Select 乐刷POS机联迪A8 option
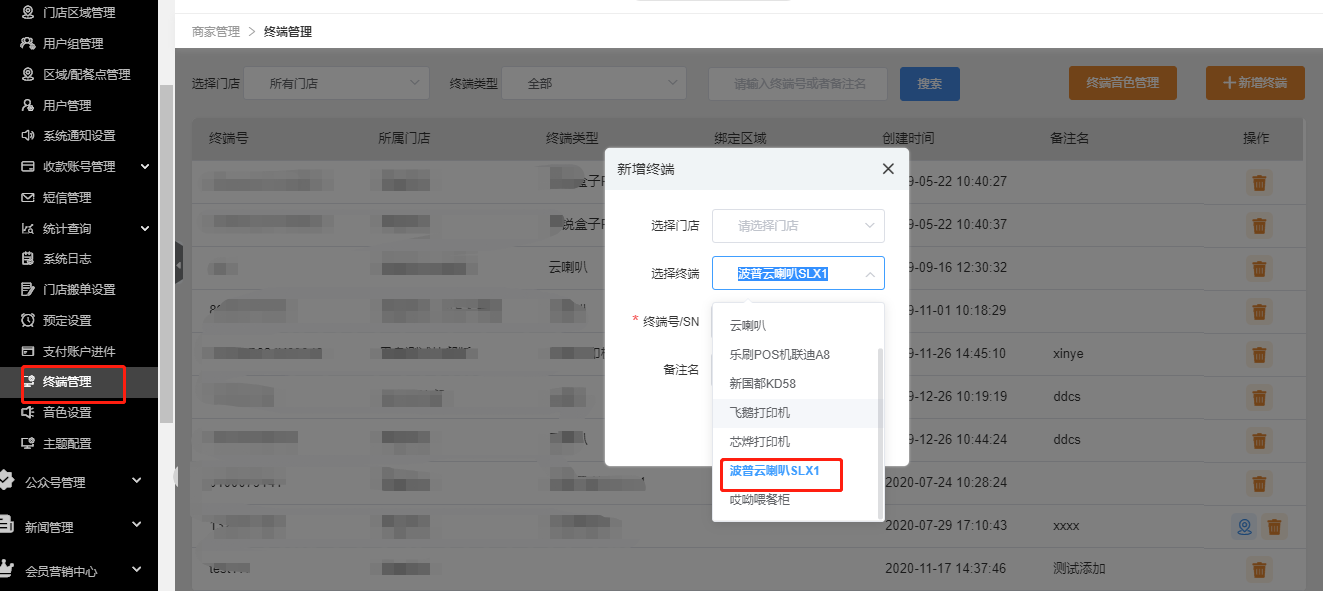 pyautogui.click(x=780, y=355)
